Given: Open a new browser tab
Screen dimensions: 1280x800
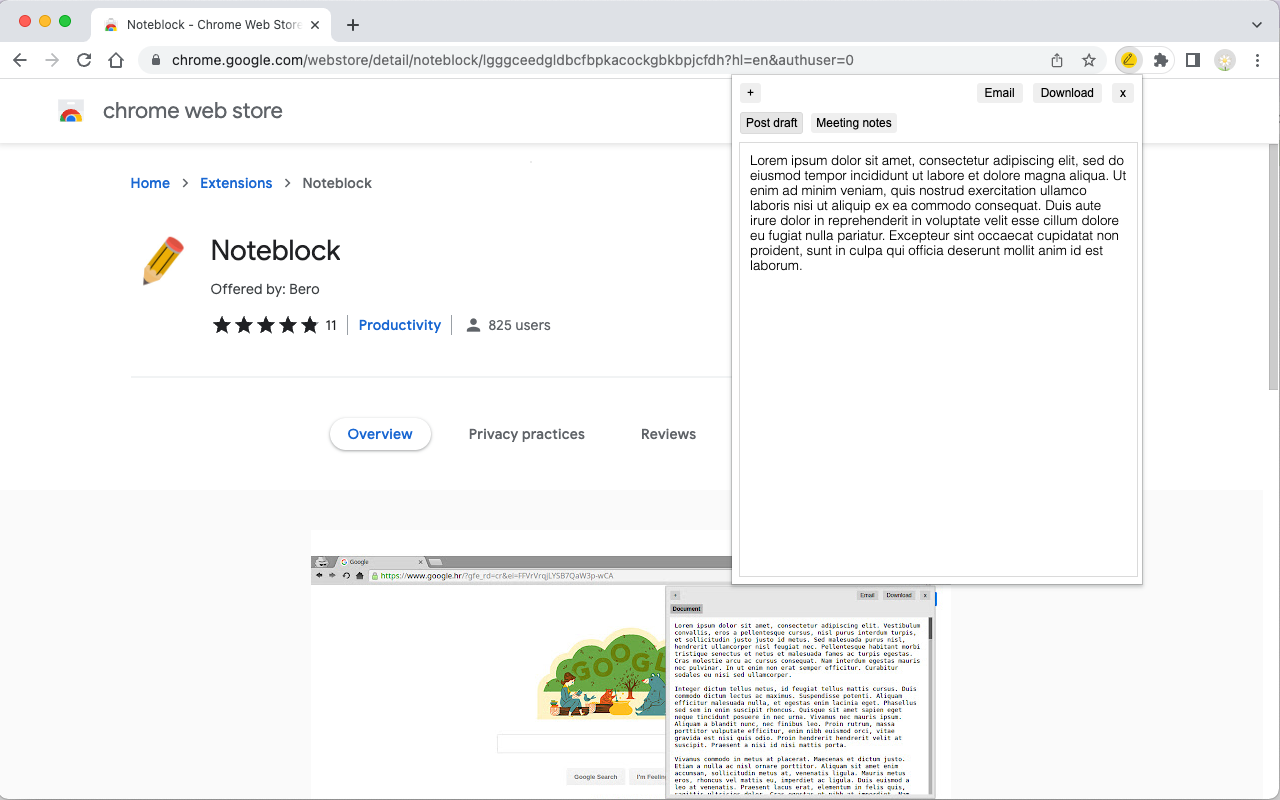Looking at the screenshot, I should coord(352,25).
